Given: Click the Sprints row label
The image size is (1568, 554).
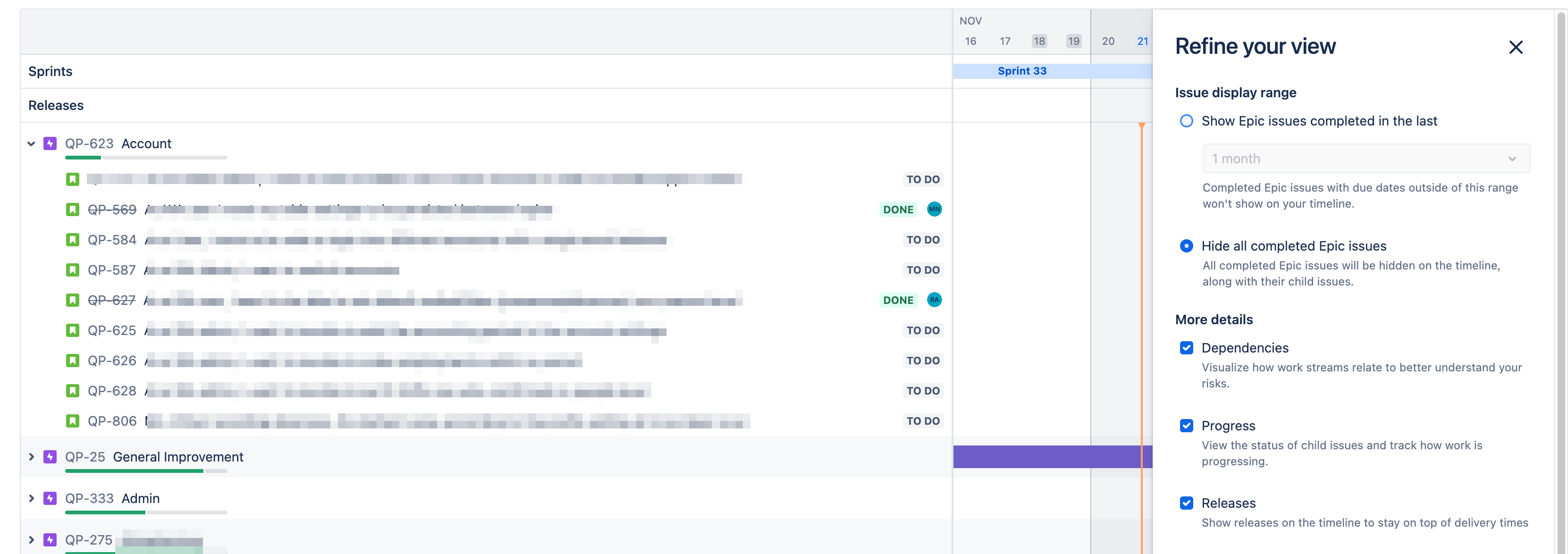Looking at the screenshot, I should tap(51, 71).
